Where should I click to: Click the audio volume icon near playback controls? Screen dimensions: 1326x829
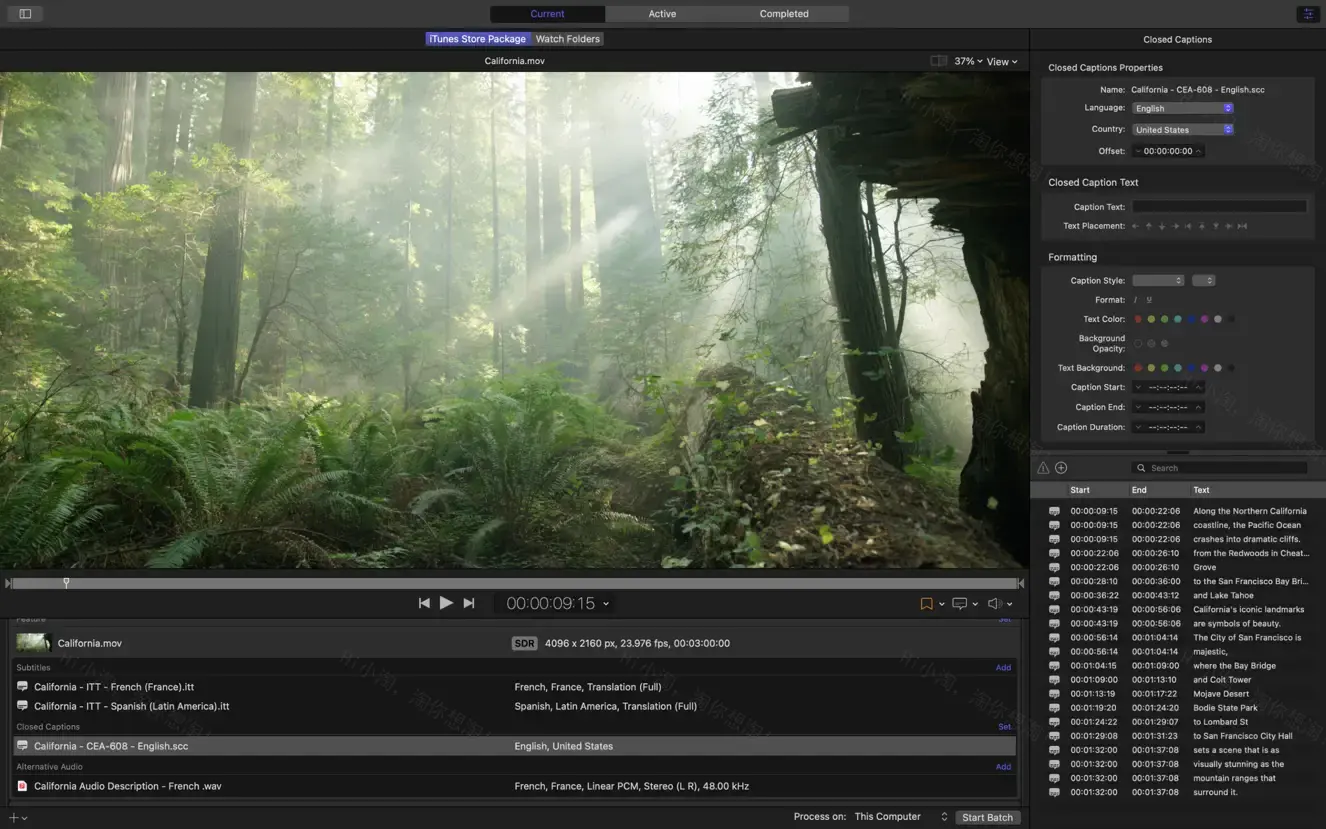(x=993, y=603)
